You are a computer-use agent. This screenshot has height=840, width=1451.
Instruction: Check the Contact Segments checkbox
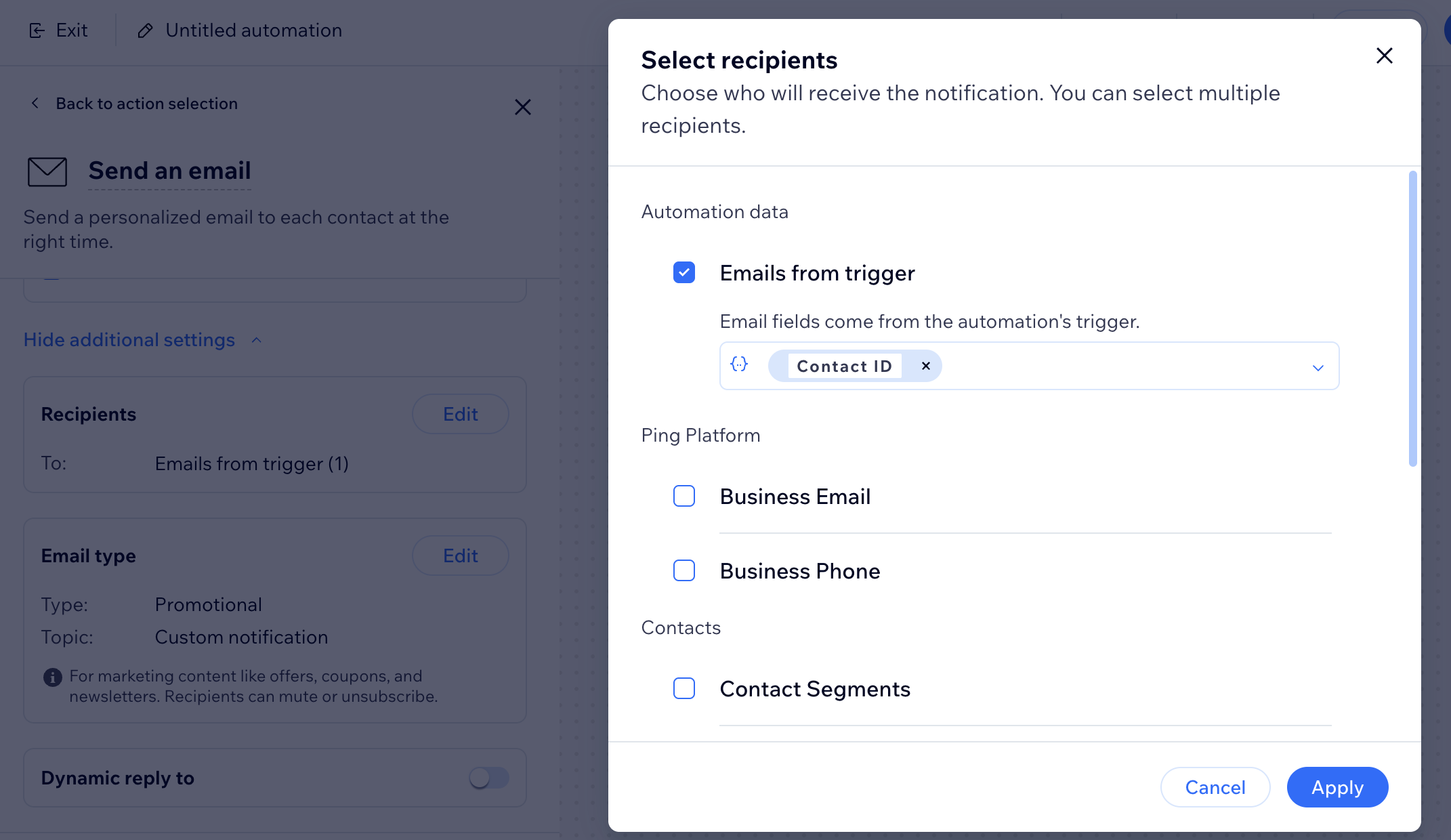point(684,688)
